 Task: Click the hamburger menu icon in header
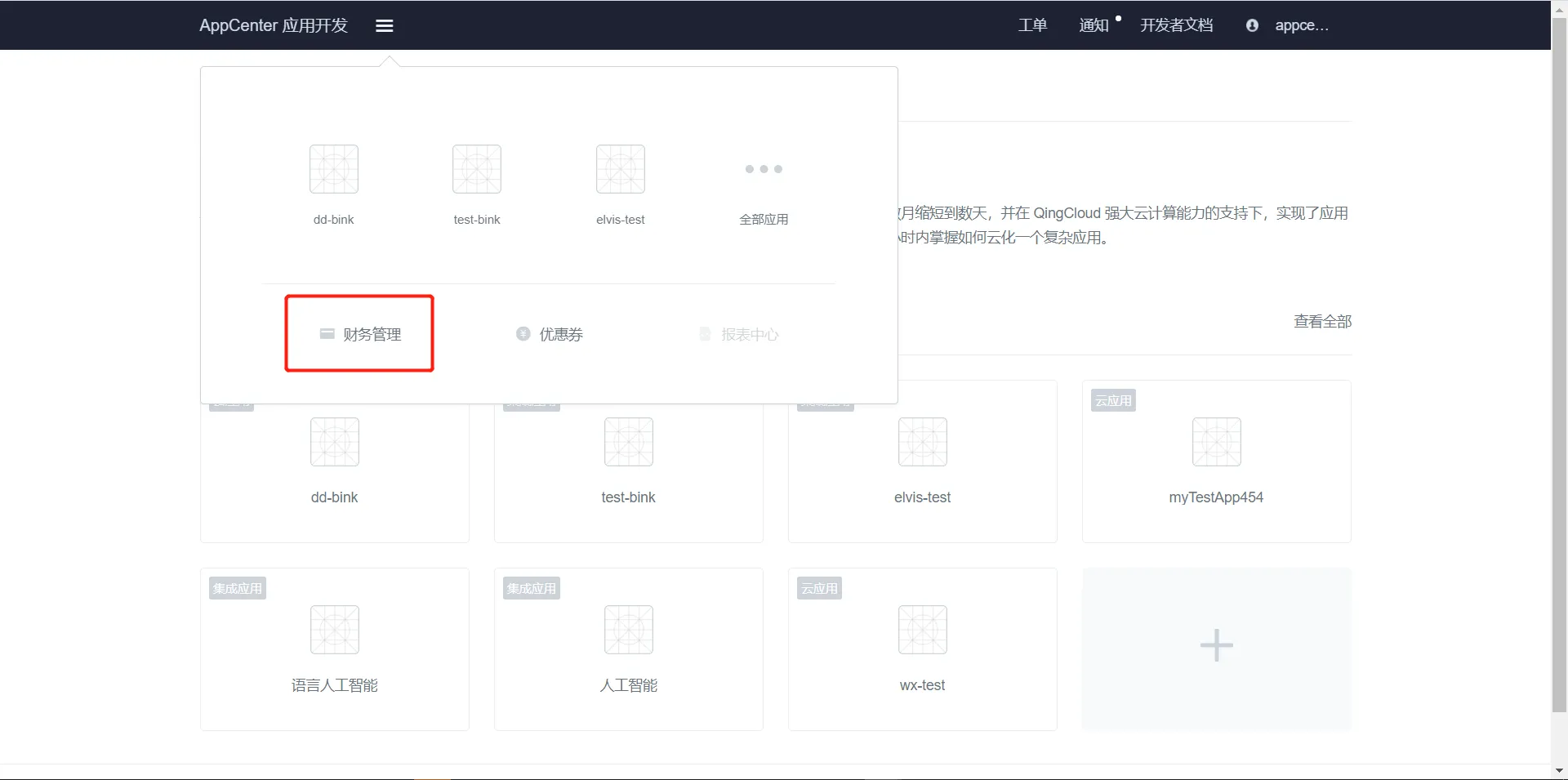tap(384, 26)
